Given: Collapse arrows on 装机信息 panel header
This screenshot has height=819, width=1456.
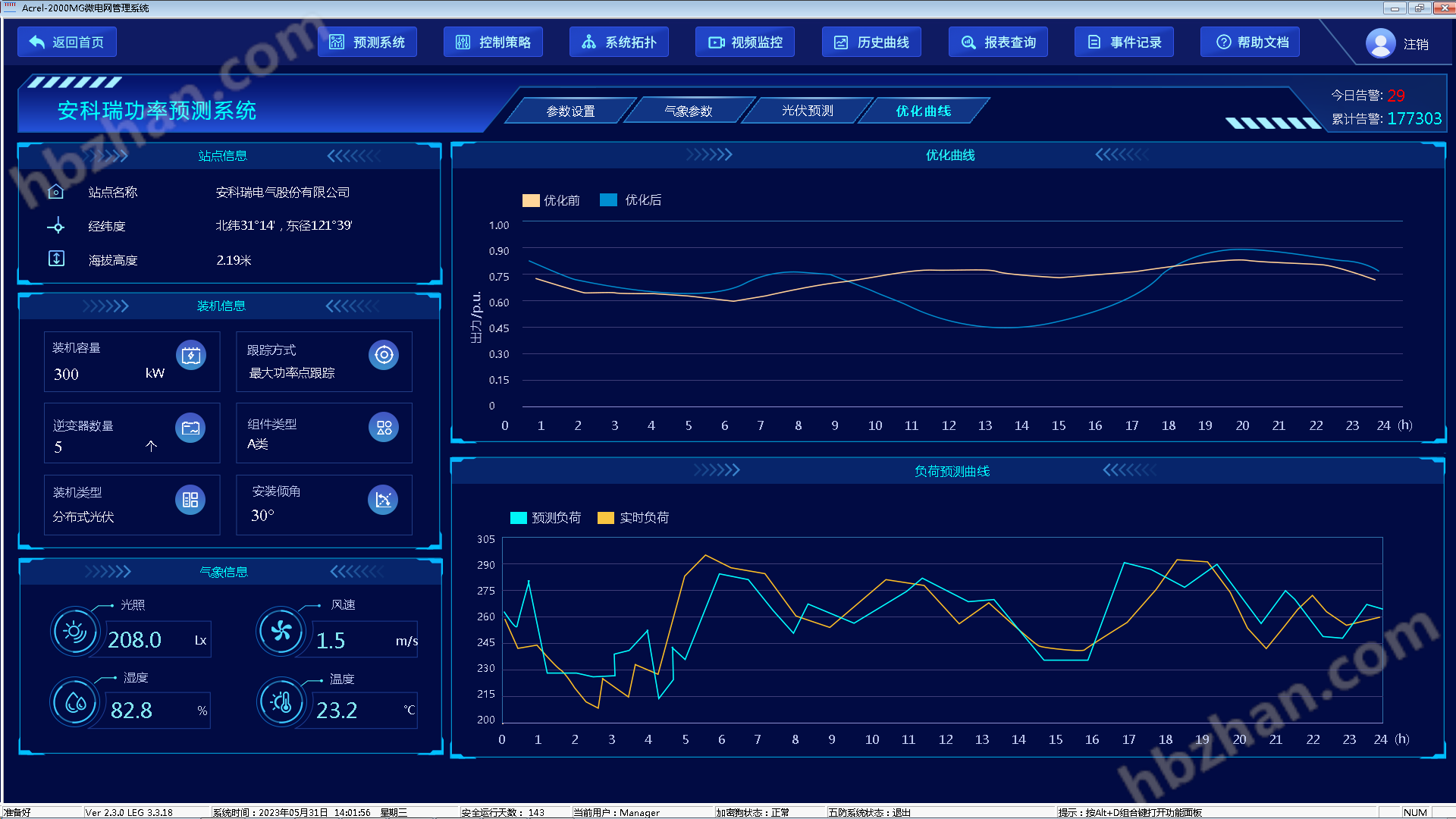Looking at the screenshot, I should tap(352, 306).
